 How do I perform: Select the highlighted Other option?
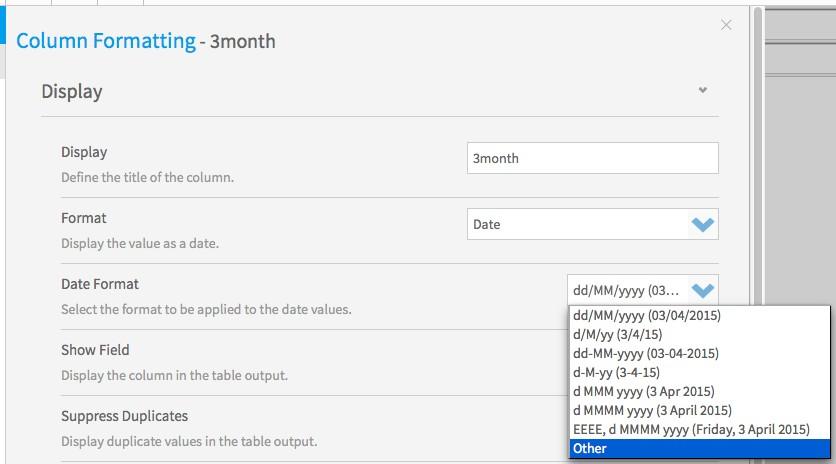pyautogui.click(x=700, y=449)
